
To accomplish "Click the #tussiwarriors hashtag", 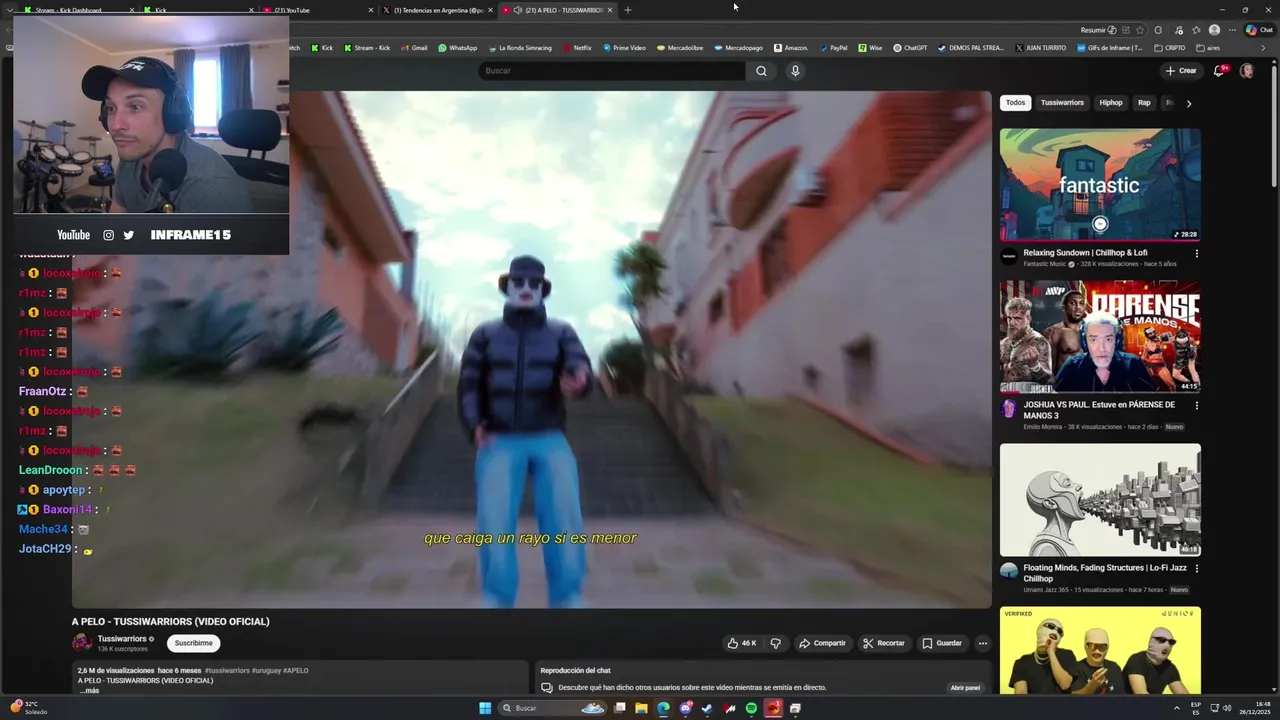I will pos(227,671).
